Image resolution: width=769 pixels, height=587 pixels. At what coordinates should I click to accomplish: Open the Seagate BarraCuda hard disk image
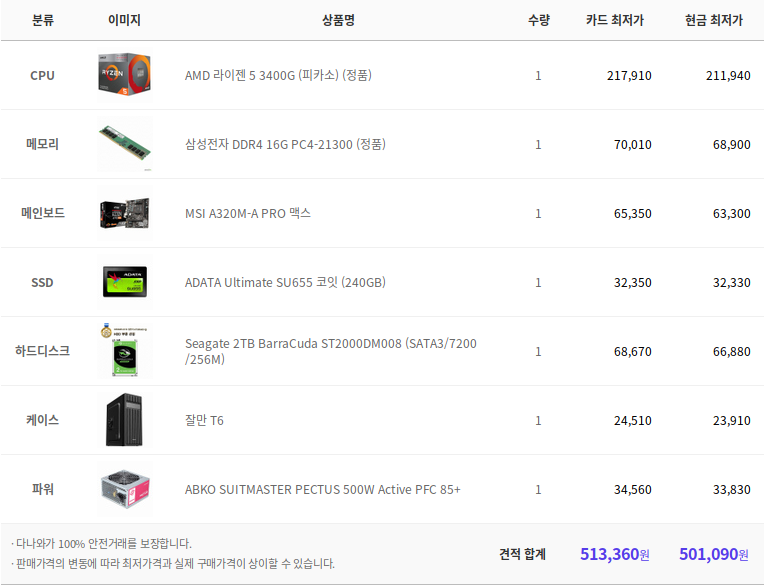coord(125,351)
